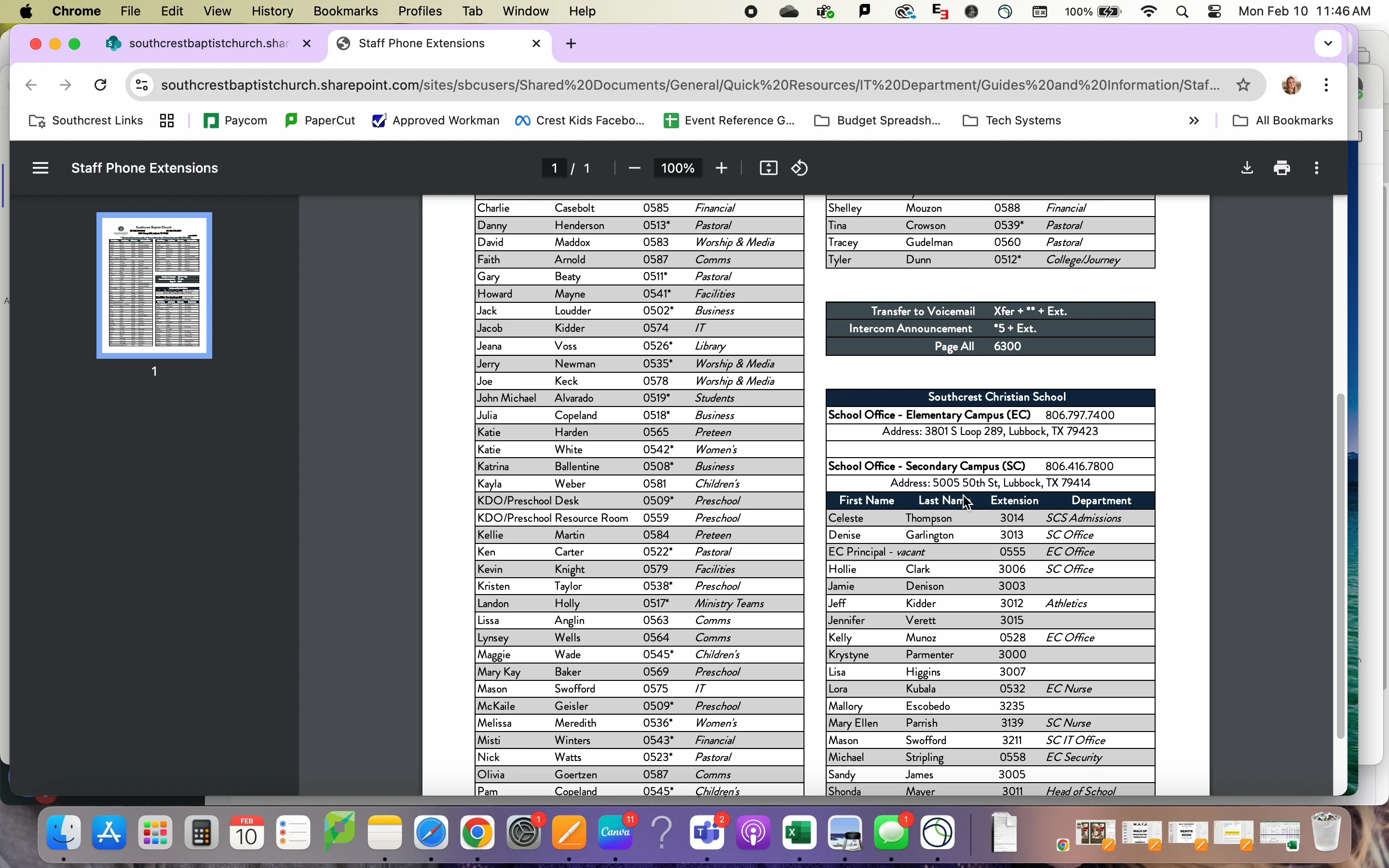Image resolution: width=1389 pixels, height=868 pixels.
Task: Click the fit-to-page icon in the PDF toolbar
Action: click(768, 168)
